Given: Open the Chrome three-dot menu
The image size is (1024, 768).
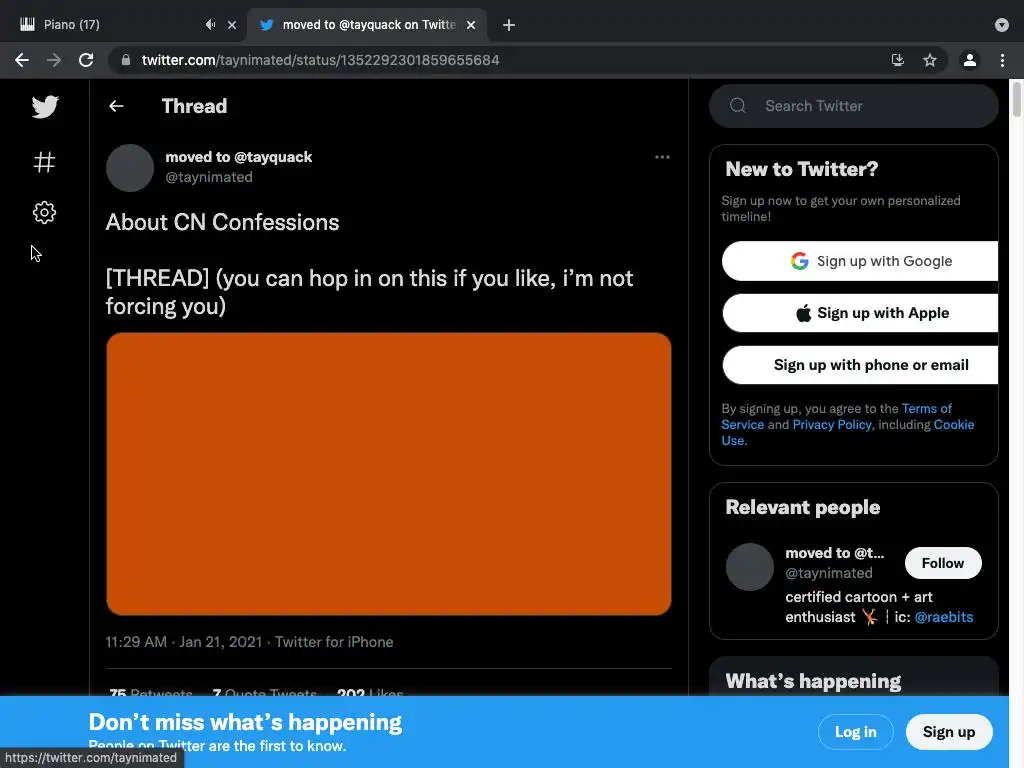Looking at the screenshot, I should pyautogui.click(x=1002, y=60).
